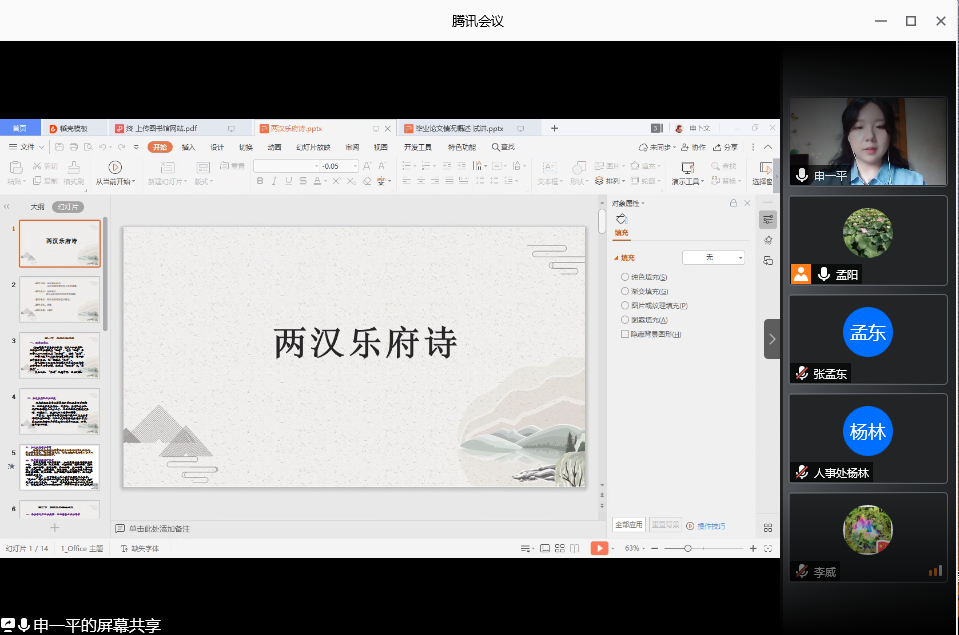
Task: Click the Bold formatting icon
Action: [x=260, y=181]
